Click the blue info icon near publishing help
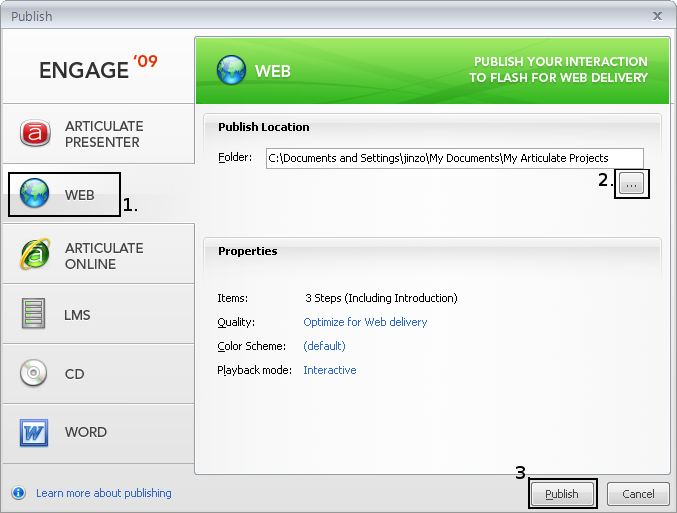 tap(19, 493)
